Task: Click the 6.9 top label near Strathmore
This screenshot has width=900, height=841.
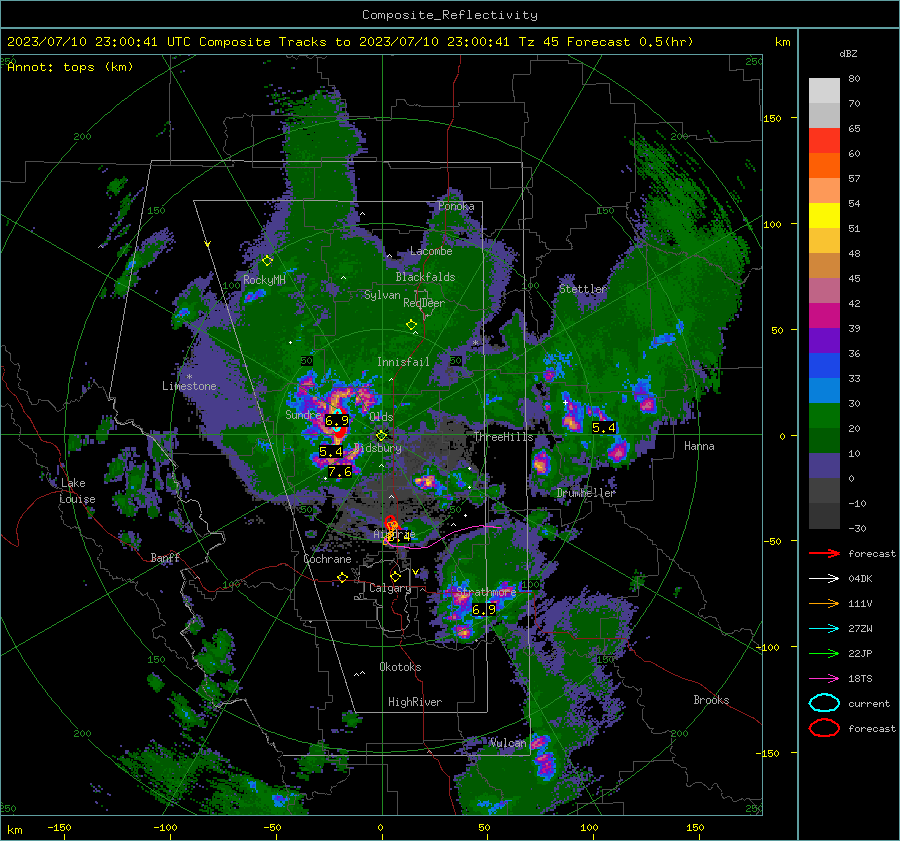Action: 483,610
